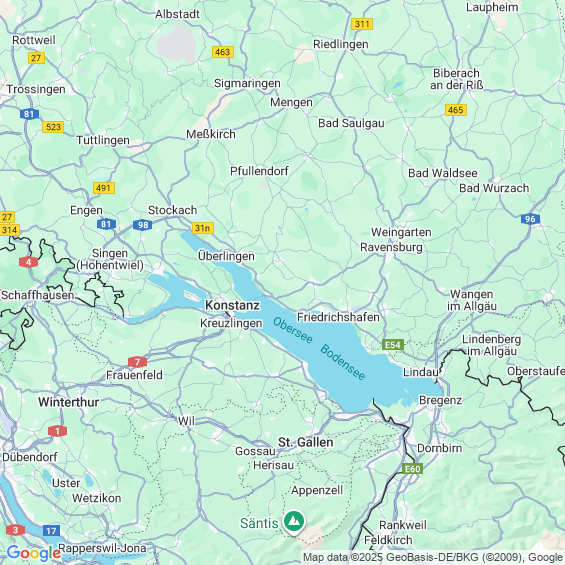The width and height of the screenshot is (565, 565).
Task: Click the E54 green route shield
Action: (393, 345)
